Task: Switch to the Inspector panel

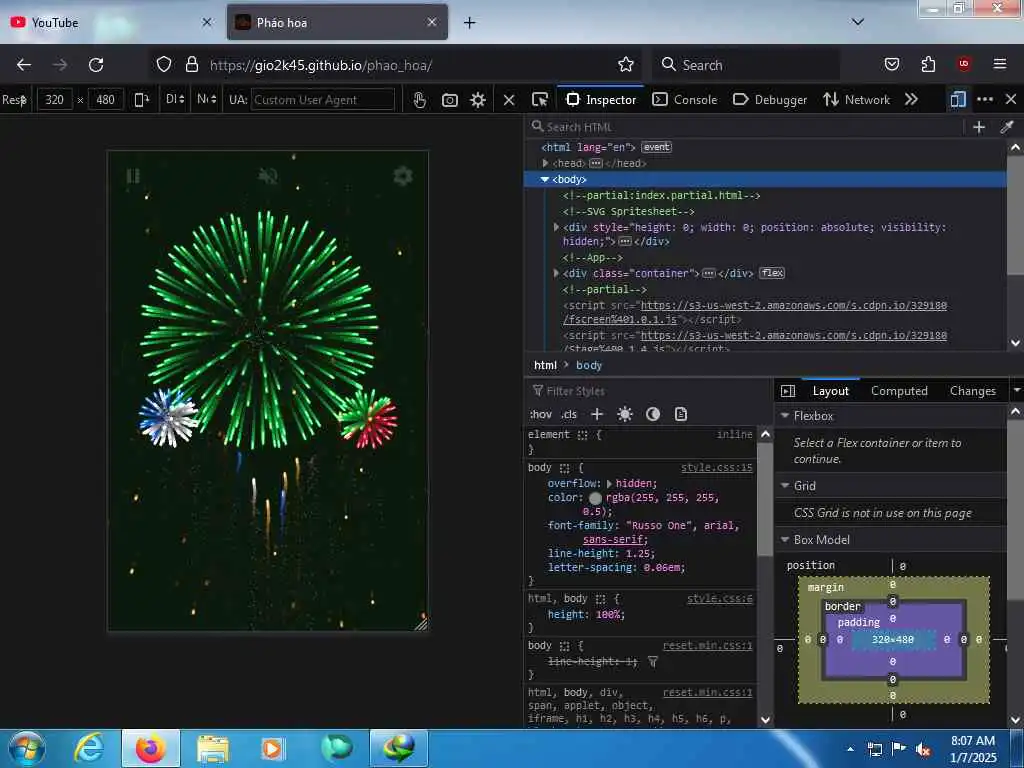Action: 601,99
